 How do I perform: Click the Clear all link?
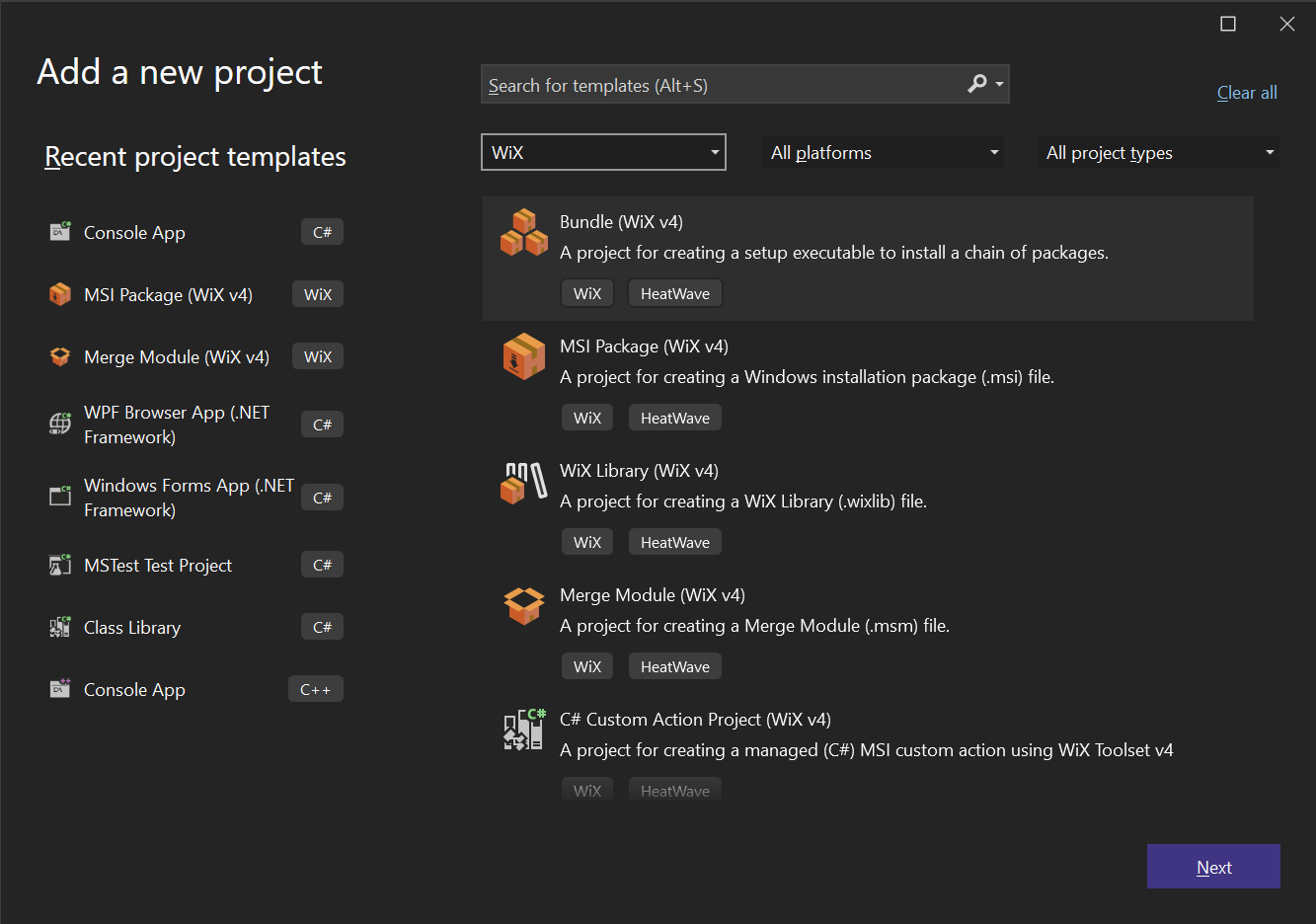point(1246,92)
